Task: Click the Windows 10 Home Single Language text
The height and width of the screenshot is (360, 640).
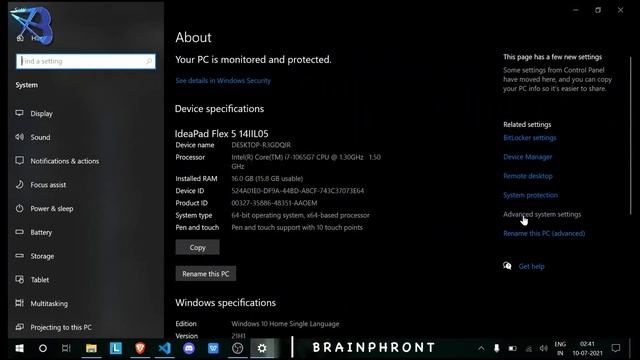Action: 285,324
